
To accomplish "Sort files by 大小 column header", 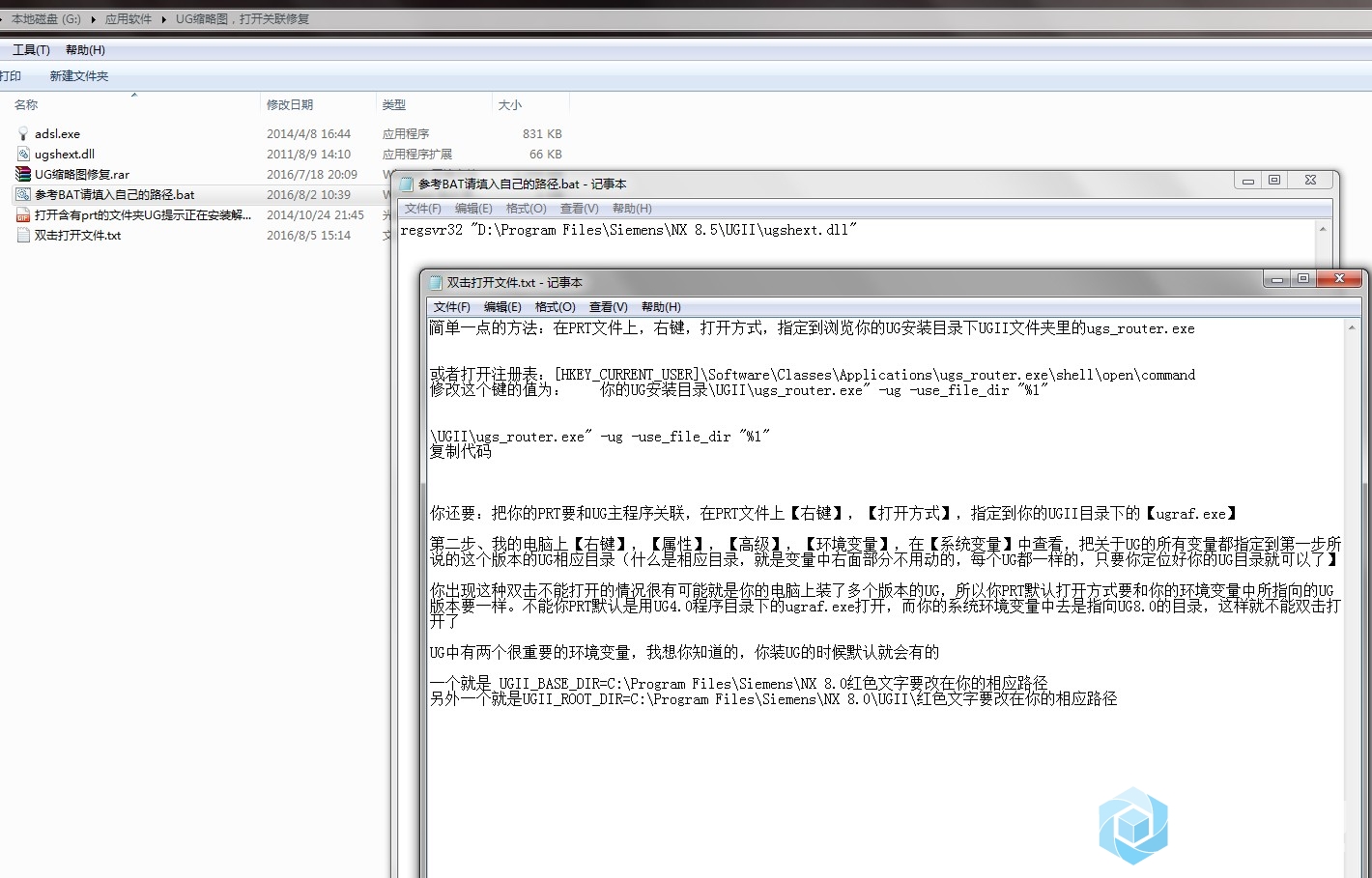I will (x=510, y=105).
